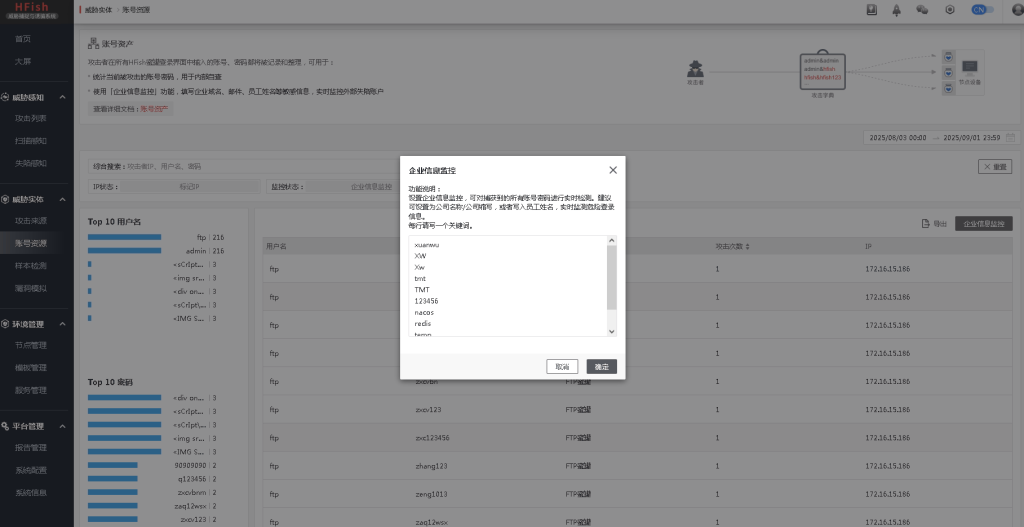Go to 首页 in the sidebar

pos(23,38)
